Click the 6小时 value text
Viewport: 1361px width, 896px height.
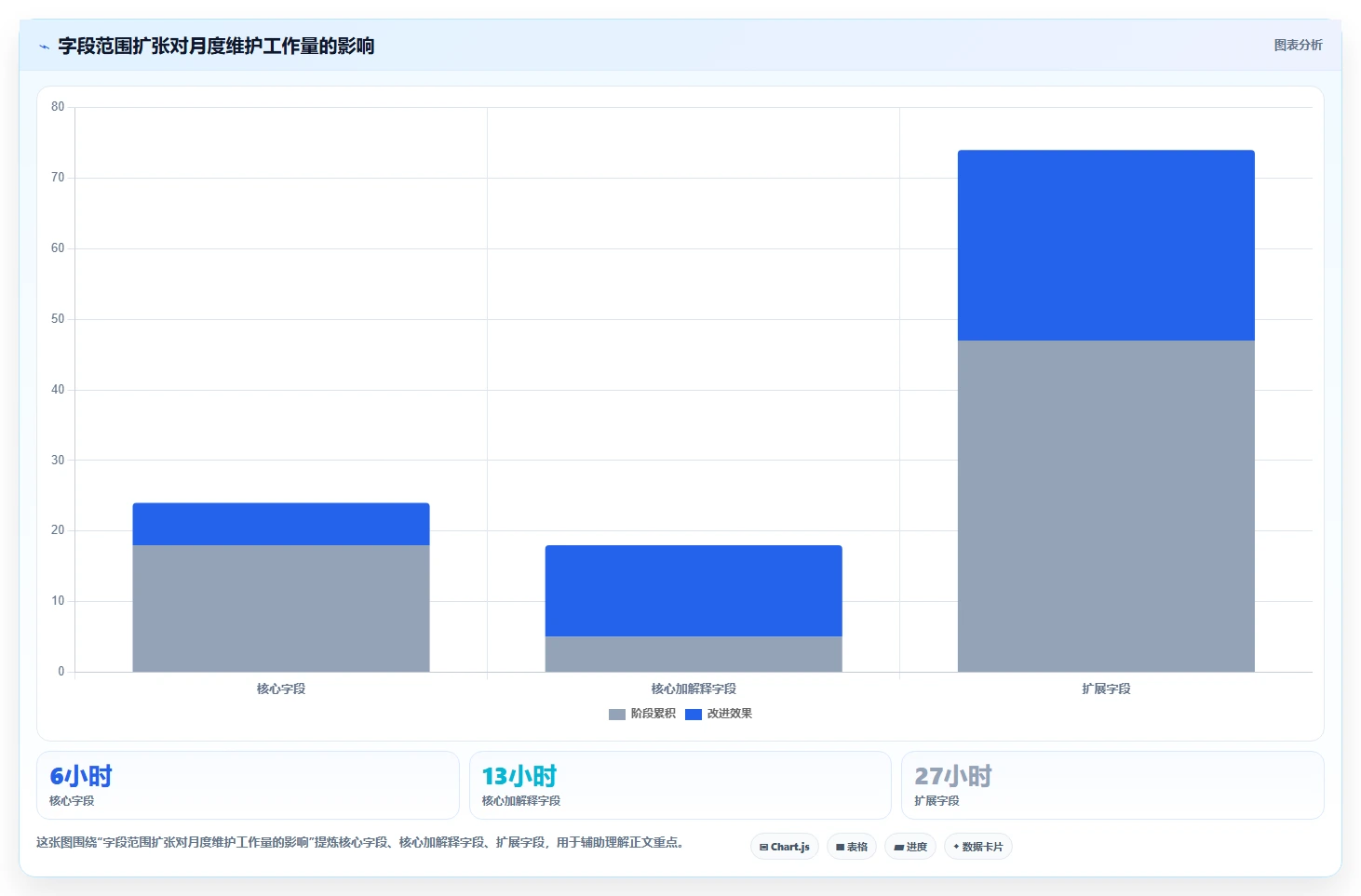coord(81,776)
